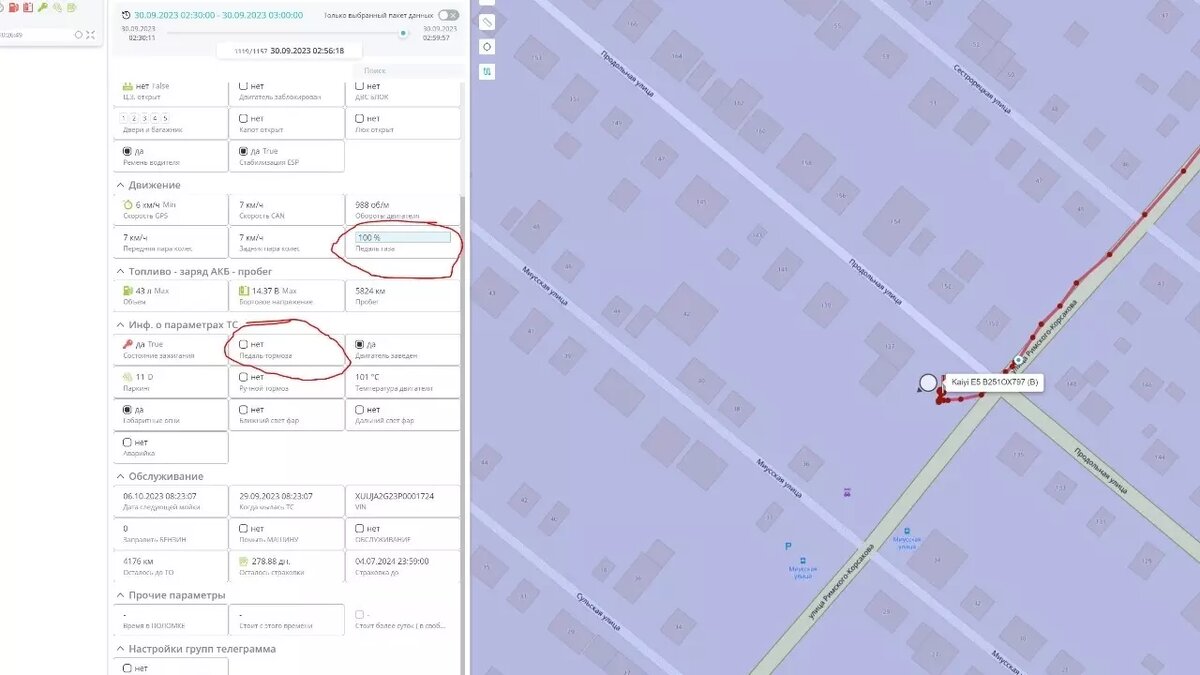Click the central lock icon in Ц.З. открыт card
Image resolution: width=1200 pixels, height=675 pixels.
[x=128, y=86]
